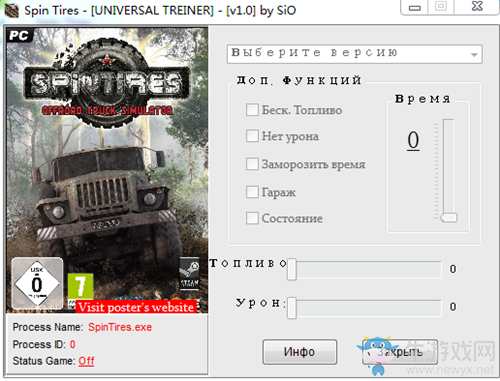The height and width of the screenshot is (381, 500).
Task: Click the Закрыть button
Action: point(400,352)
